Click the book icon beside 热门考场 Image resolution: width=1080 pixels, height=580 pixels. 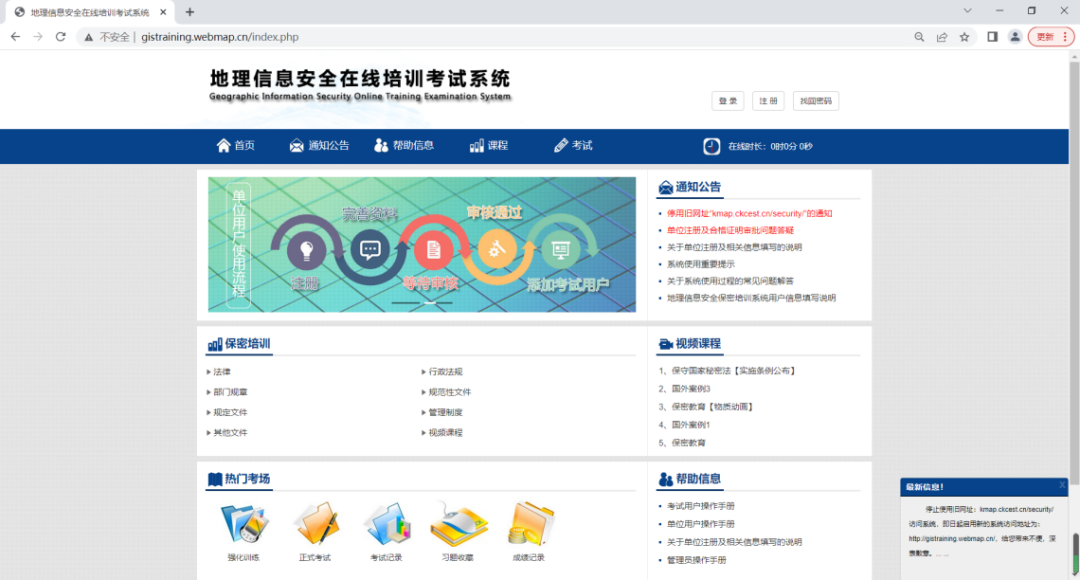point(213,478)
